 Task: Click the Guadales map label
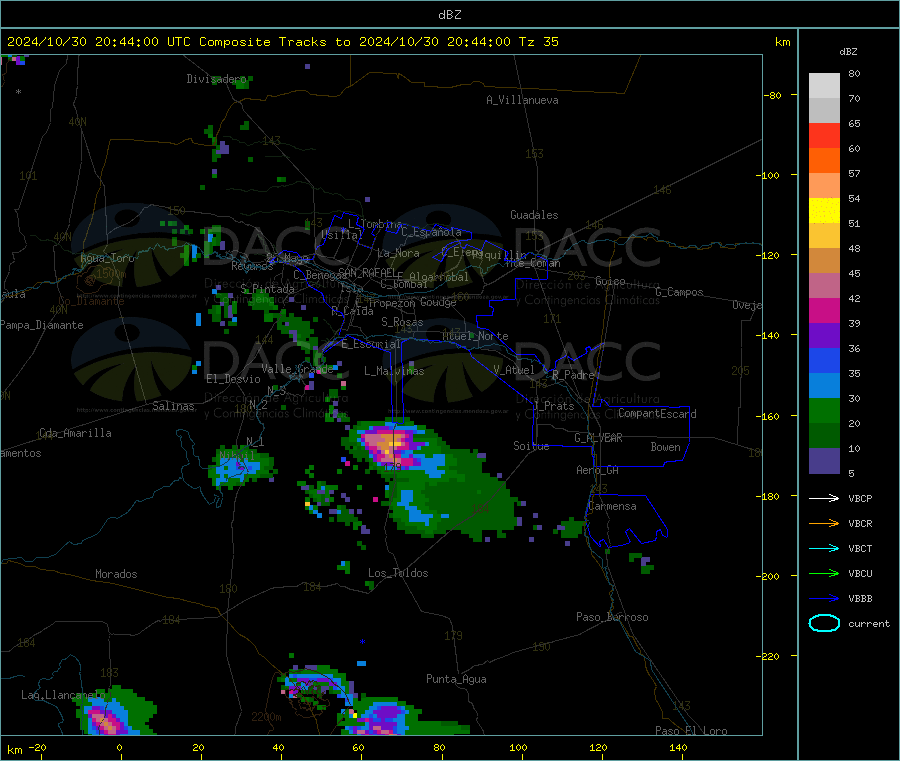point(534,215)
